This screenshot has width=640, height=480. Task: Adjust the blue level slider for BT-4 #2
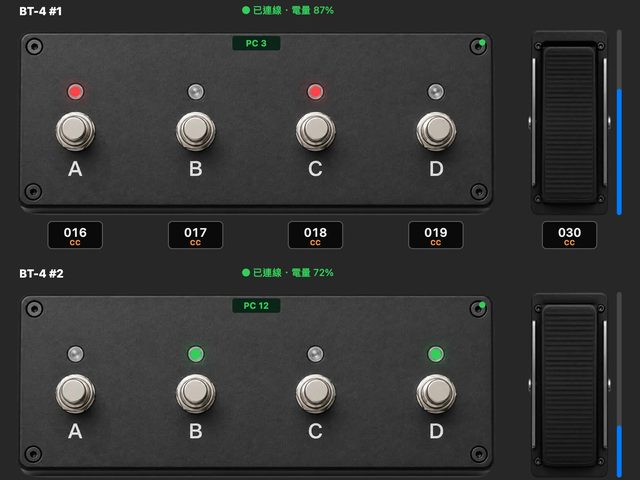[x=619, y=386]
